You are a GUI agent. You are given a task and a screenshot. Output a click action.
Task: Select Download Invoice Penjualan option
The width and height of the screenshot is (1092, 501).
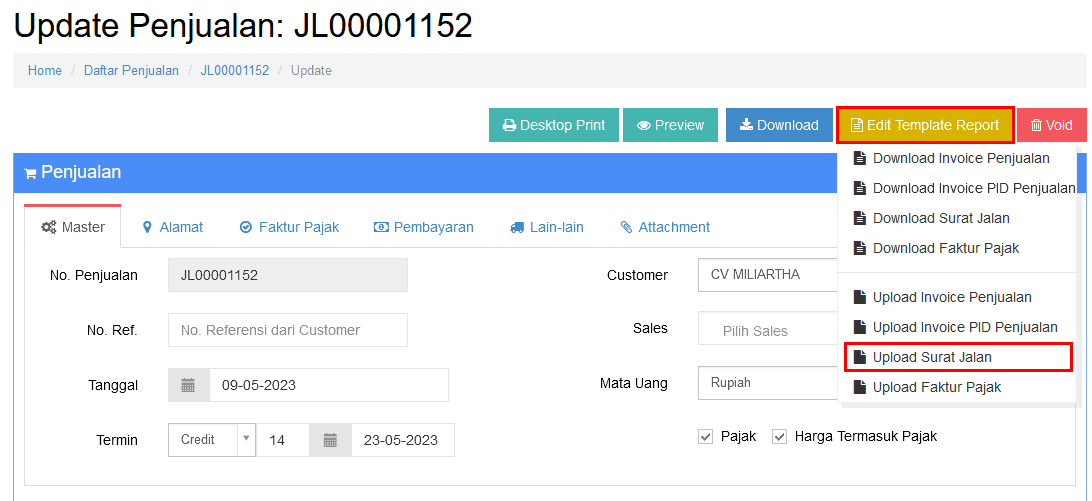click(960, 158)
